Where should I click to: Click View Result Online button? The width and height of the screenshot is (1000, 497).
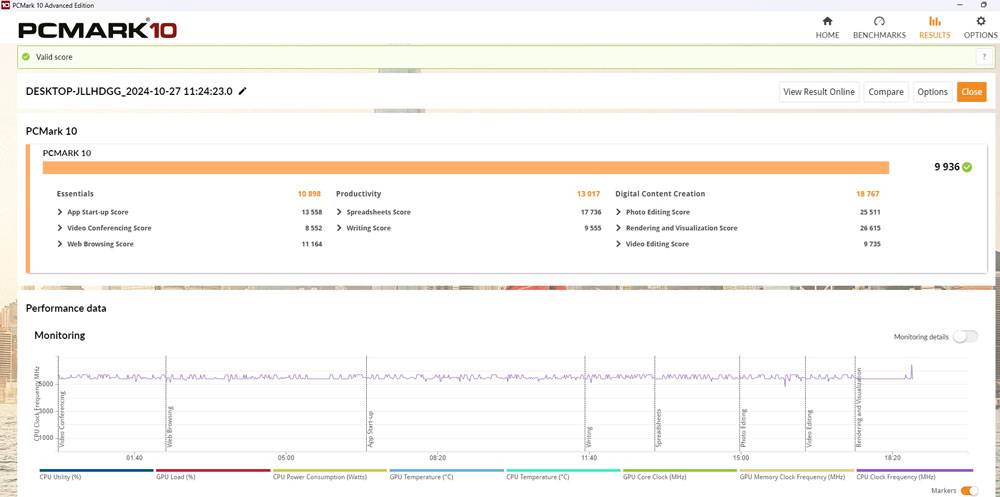tap(819, 92)
